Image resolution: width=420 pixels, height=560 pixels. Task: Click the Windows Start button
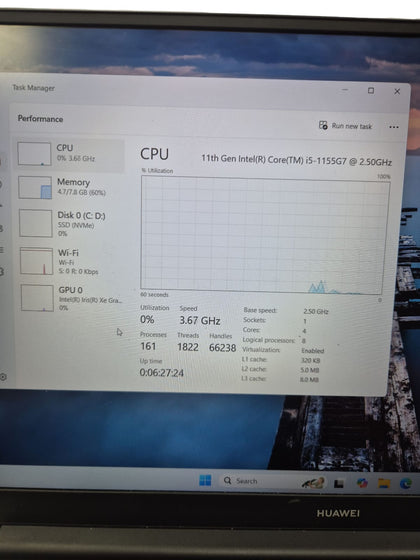click(x=205, y=480)
